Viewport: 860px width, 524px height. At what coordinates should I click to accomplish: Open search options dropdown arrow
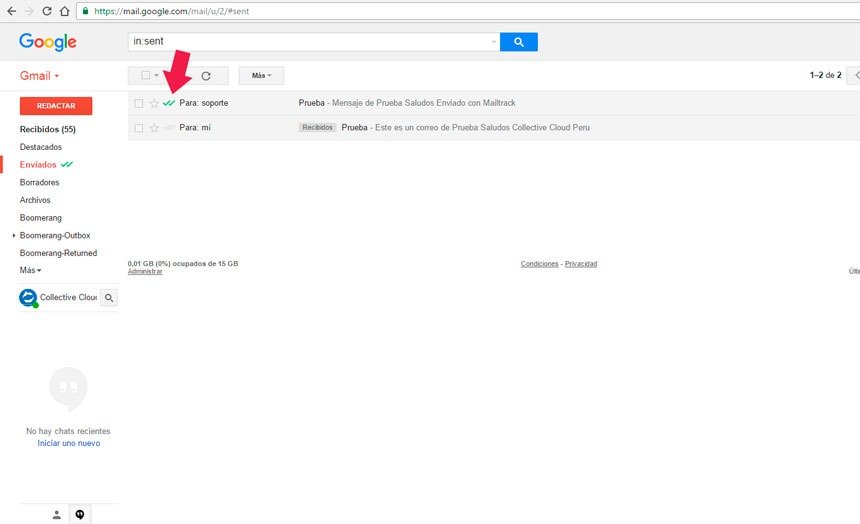(494, 42)
